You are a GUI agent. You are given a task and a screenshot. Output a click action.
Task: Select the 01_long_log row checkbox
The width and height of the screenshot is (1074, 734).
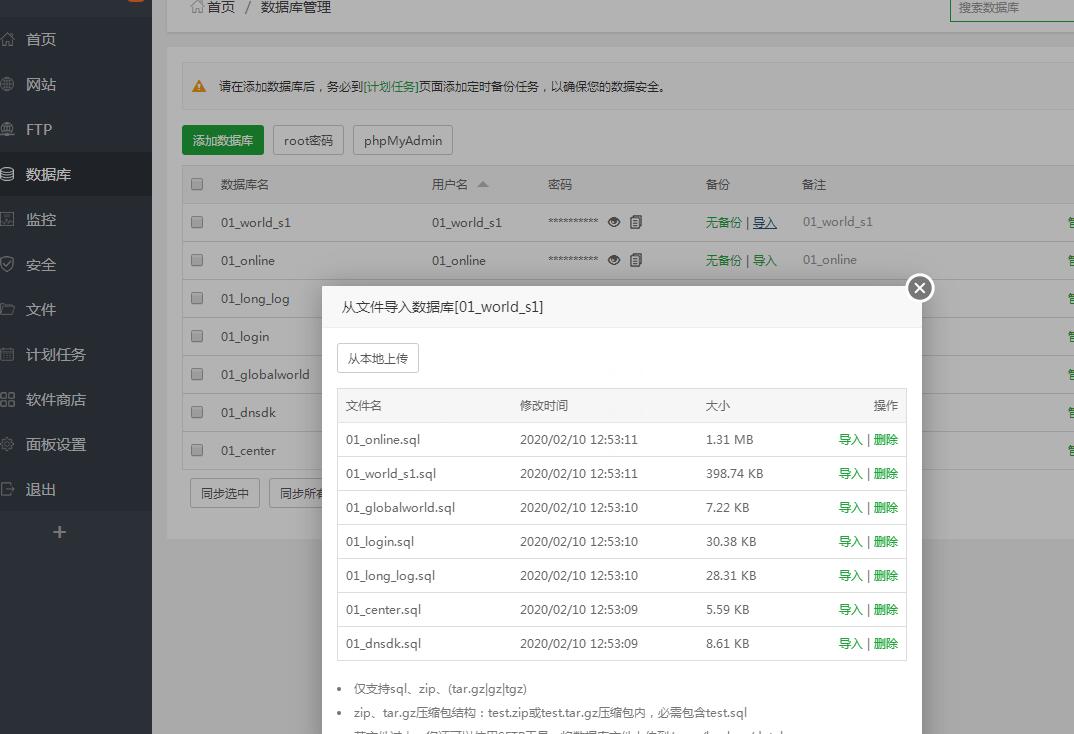click(197, 298)
